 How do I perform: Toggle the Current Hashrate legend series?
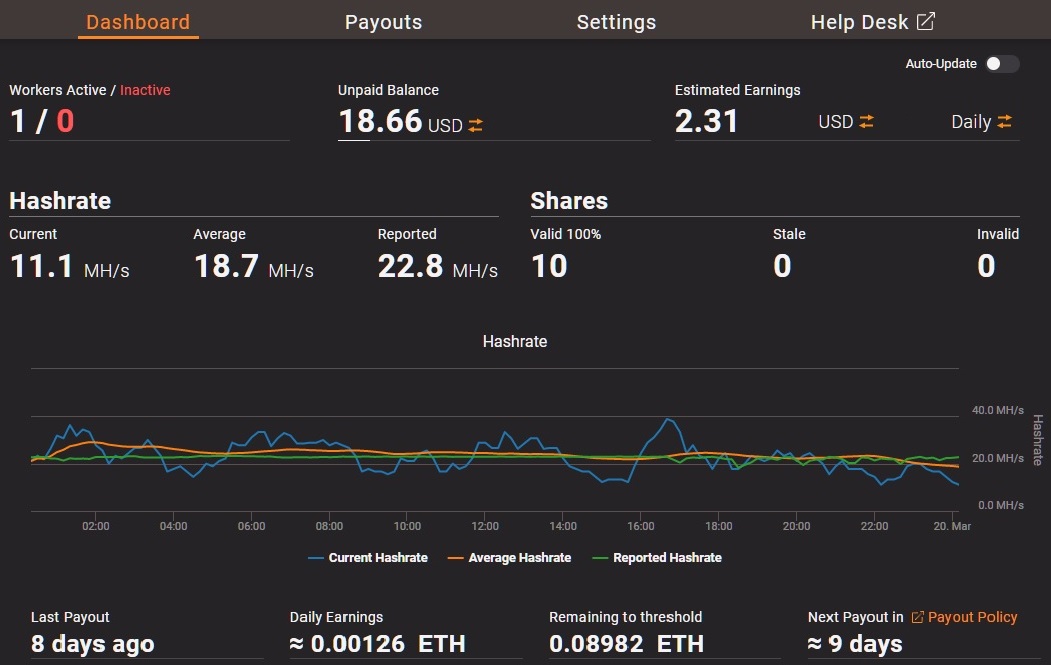(x=368, y=558)
